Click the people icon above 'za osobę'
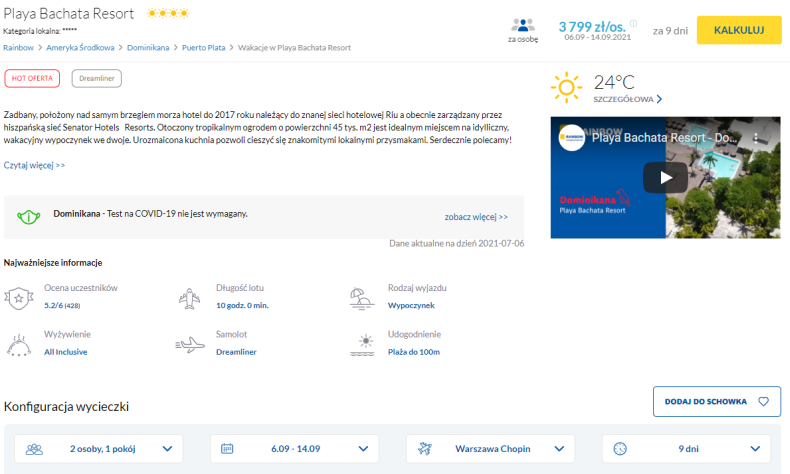The height and width of the screenshot is (474, 790). [x=523, y=24]
